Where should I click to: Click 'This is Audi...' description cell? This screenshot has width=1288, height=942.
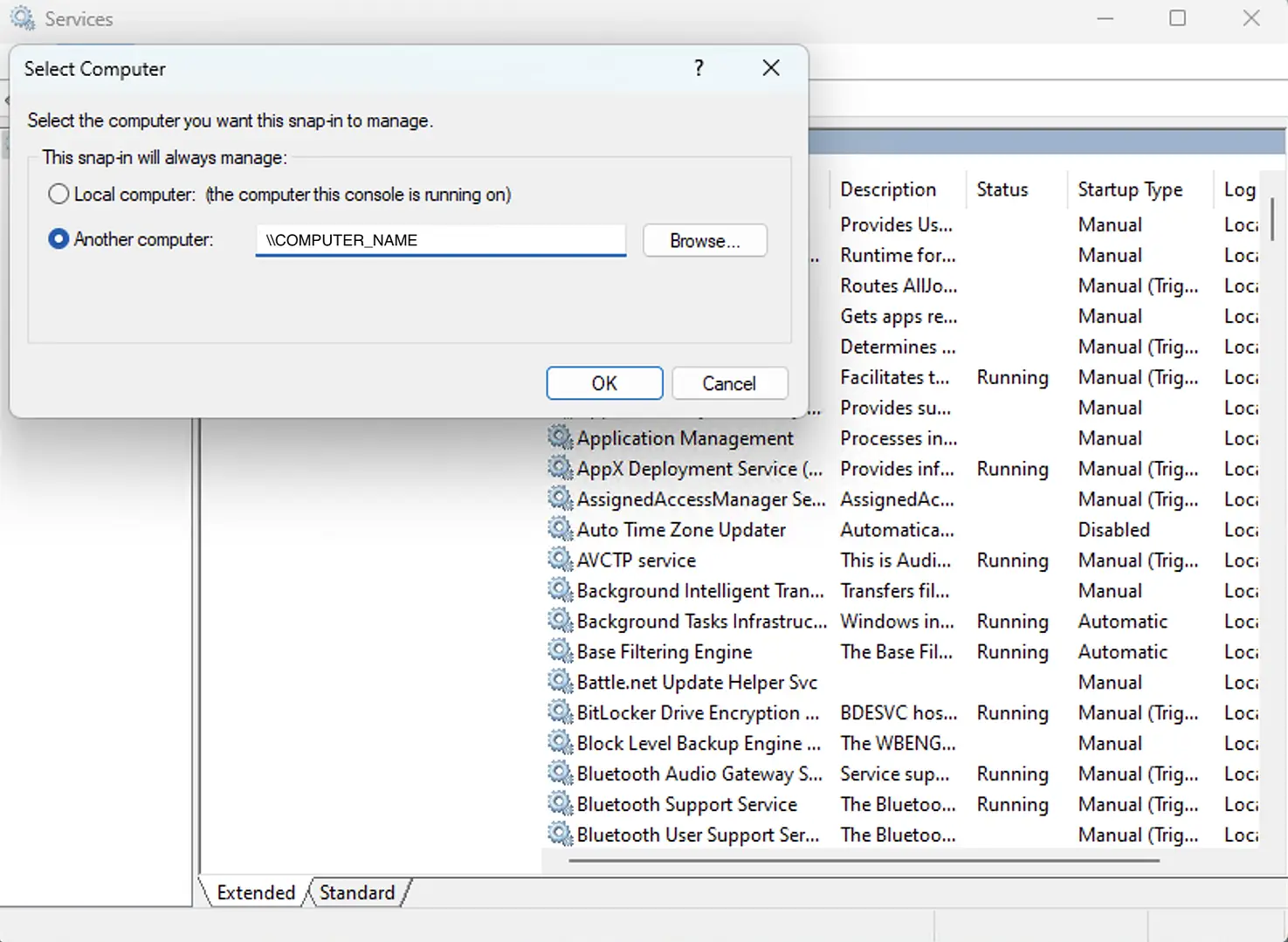tap(896, 560)
